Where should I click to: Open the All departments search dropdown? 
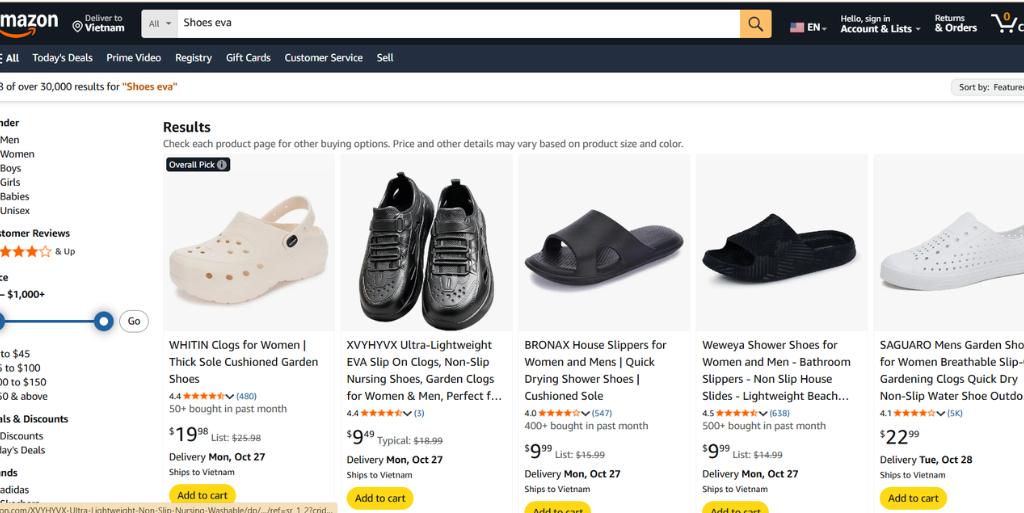pyautogui.click(x=160, y=23)
